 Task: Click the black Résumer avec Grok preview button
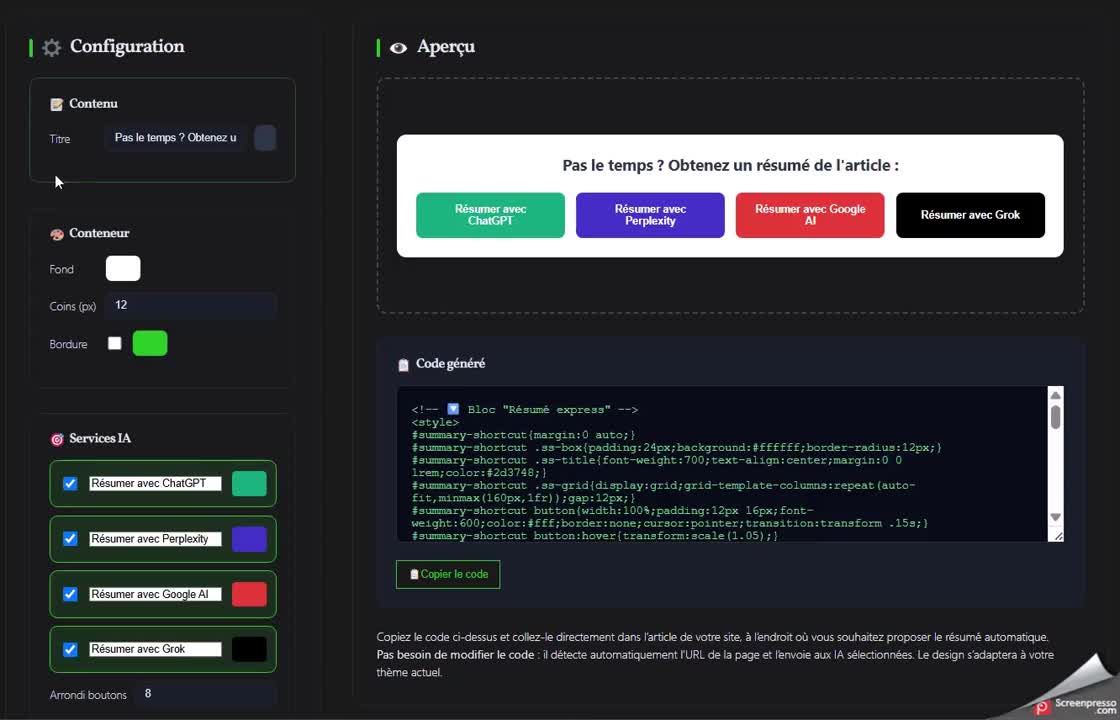click(970, 215)
